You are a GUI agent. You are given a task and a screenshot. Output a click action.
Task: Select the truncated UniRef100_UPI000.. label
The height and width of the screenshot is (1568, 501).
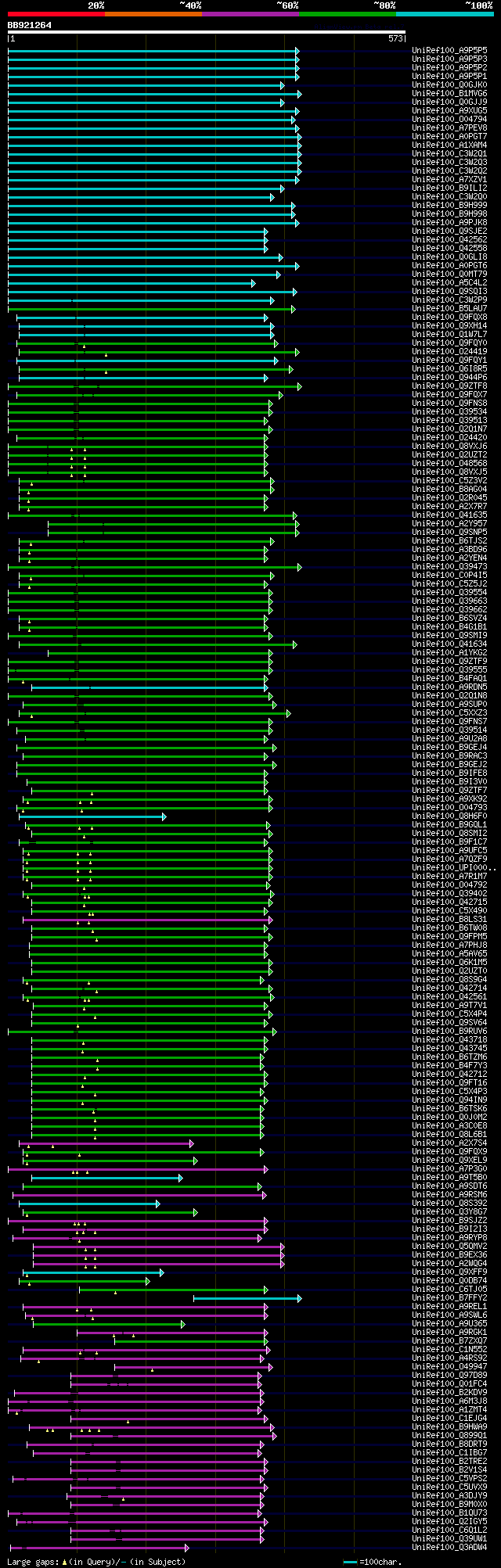[x=454, y=867]
